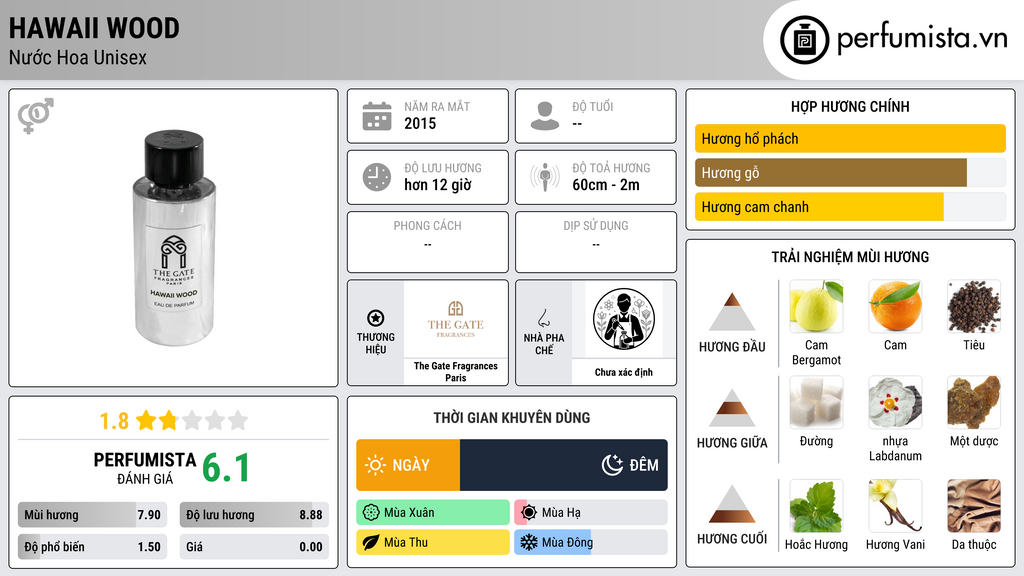Select the Đêm nighttime segment
The width and height of the screenshot is (1024, 576).
[x=564, y=465]
